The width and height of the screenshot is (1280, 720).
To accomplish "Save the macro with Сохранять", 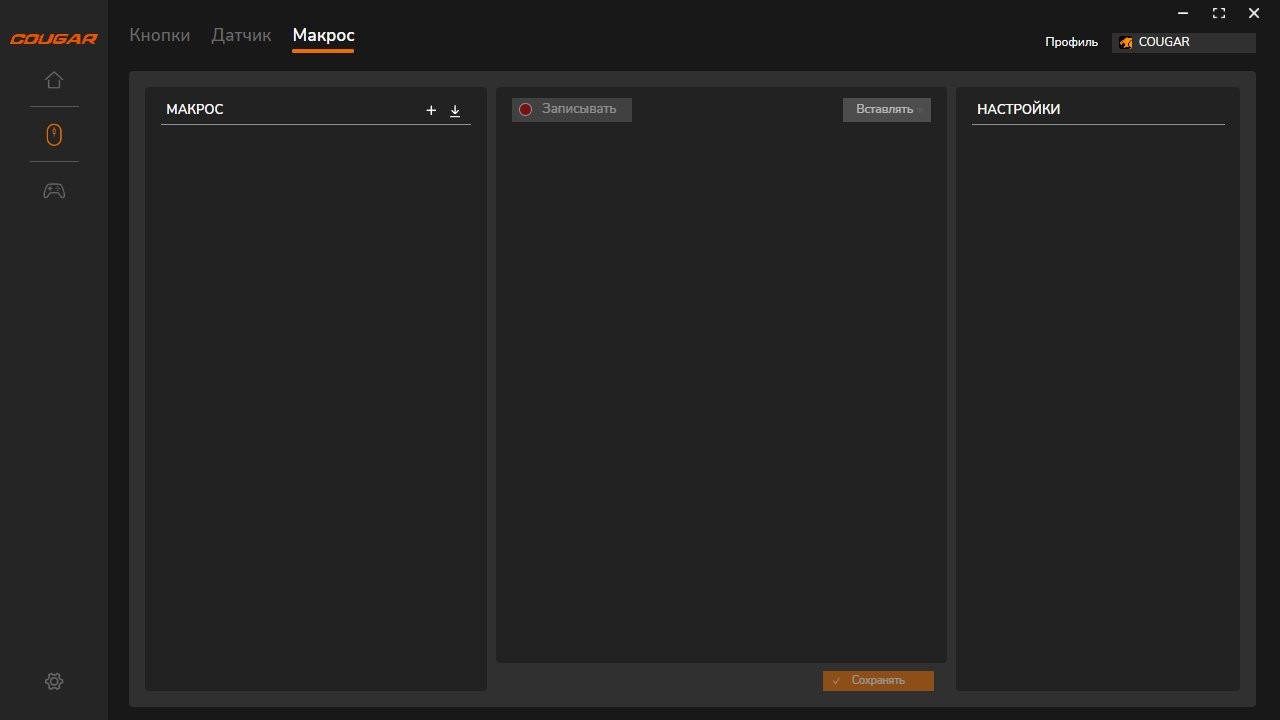I will click(878, 680).
